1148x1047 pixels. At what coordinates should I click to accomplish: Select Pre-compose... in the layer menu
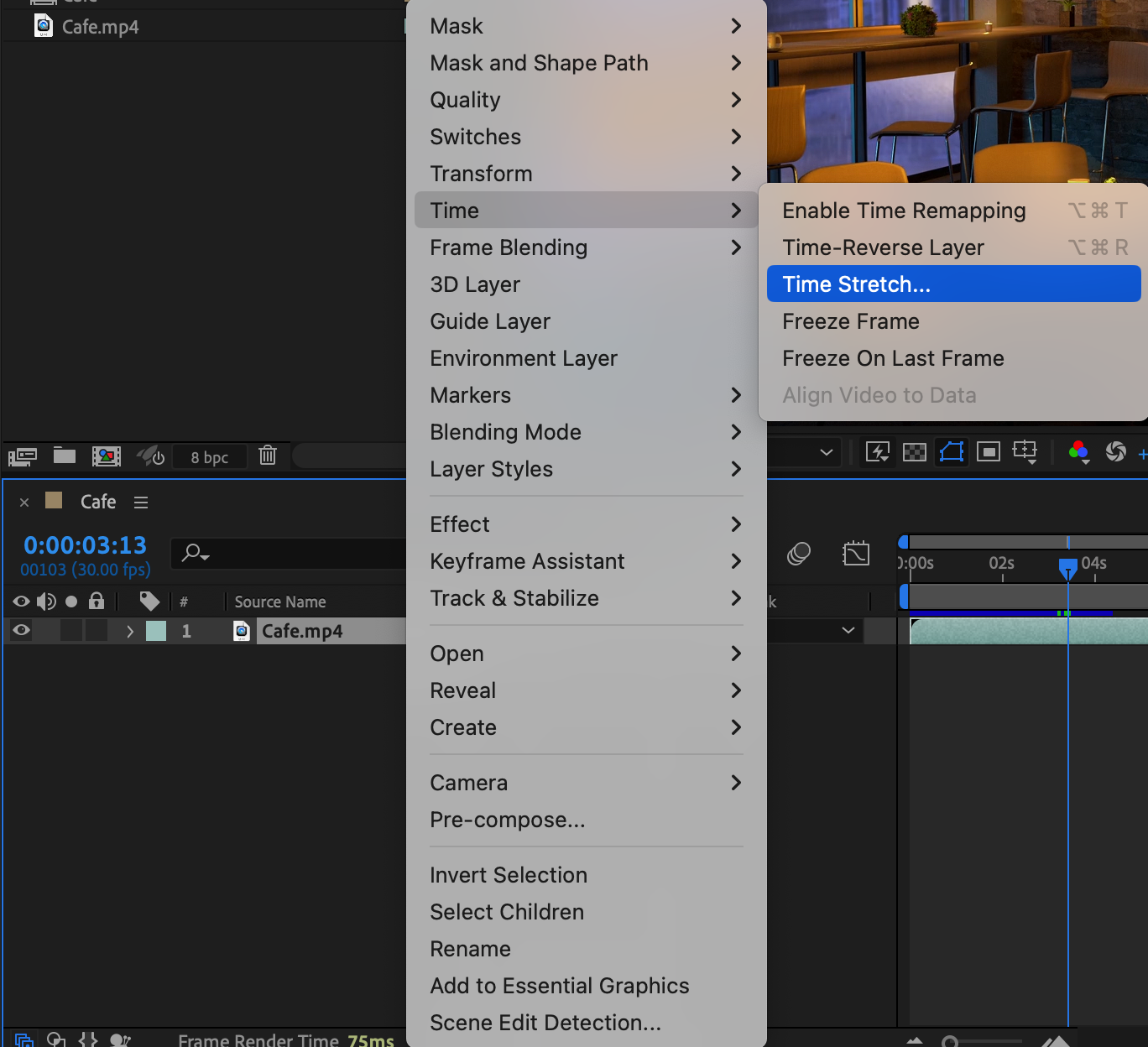click(508, 820)
